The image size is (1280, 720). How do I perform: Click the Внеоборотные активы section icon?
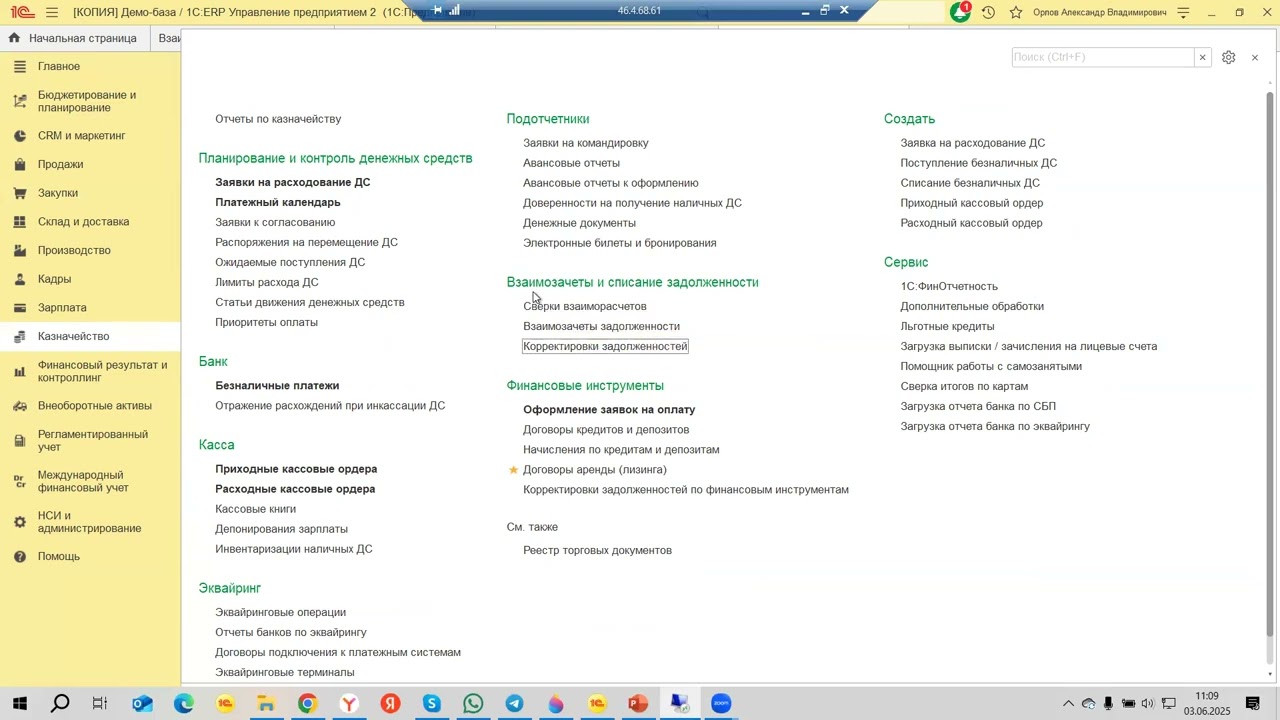pos(20,406)
